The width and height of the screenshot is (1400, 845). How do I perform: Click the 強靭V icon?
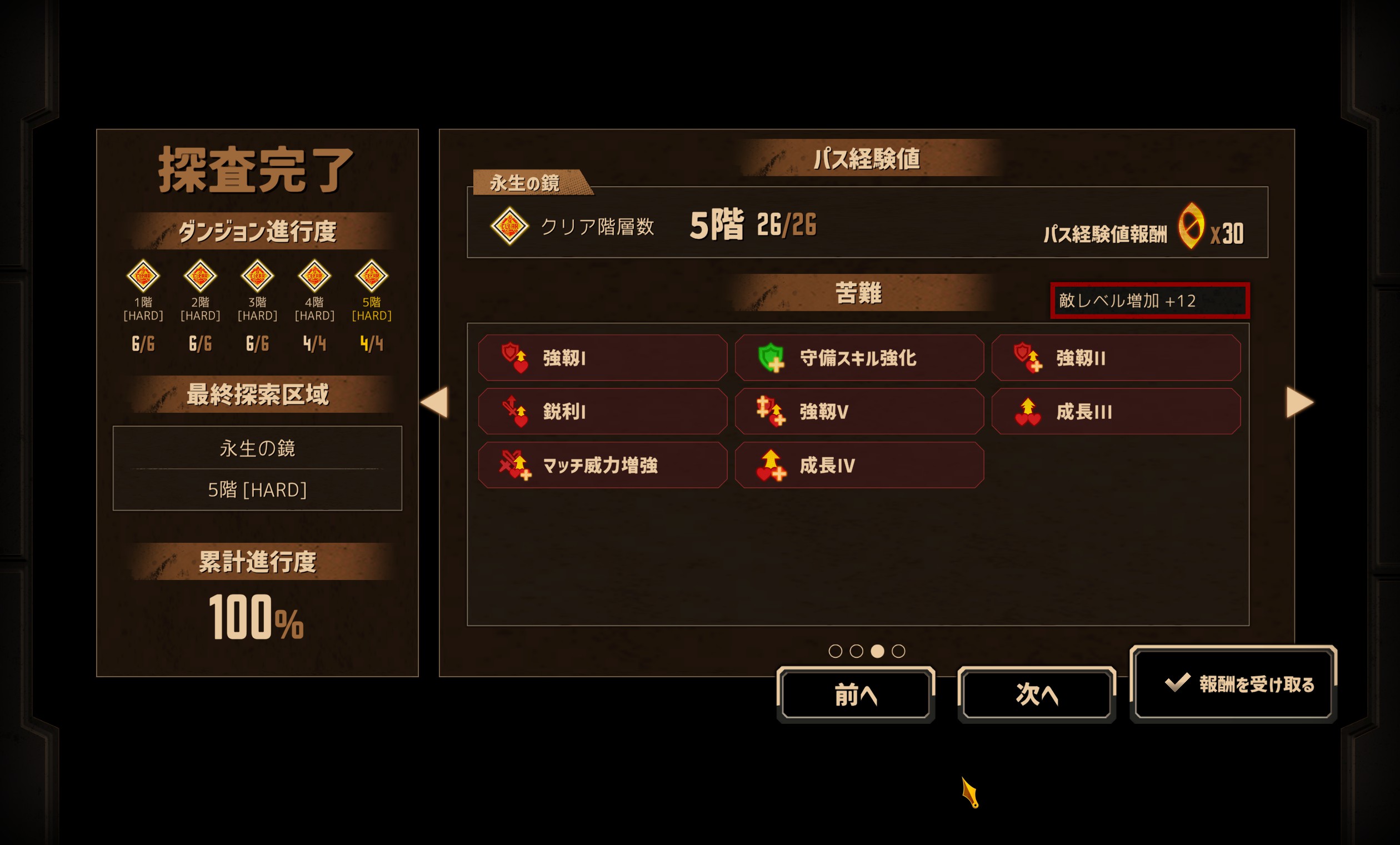(771, 412)
